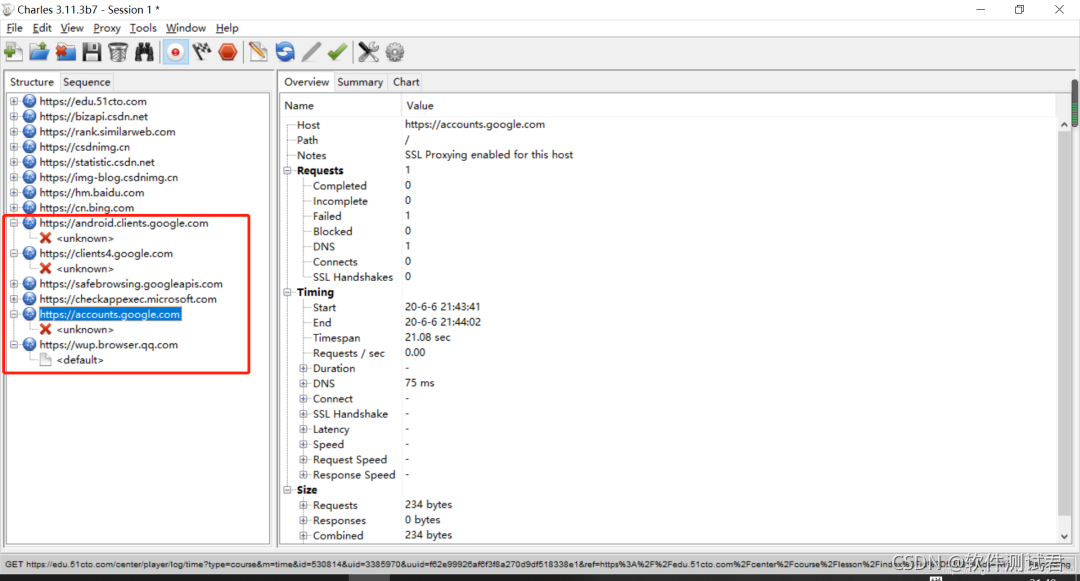Switch to the Sequence tab
The height and width of the screenshot is (581, 1080).
pyautogui.click(x=87, y=82)
